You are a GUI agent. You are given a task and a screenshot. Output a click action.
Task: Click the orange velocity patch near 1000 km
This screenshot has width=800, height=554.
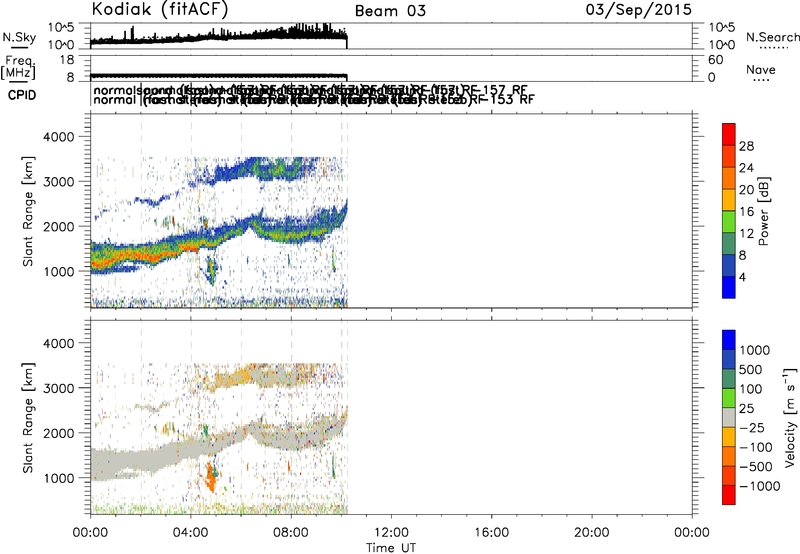point(210,476)
